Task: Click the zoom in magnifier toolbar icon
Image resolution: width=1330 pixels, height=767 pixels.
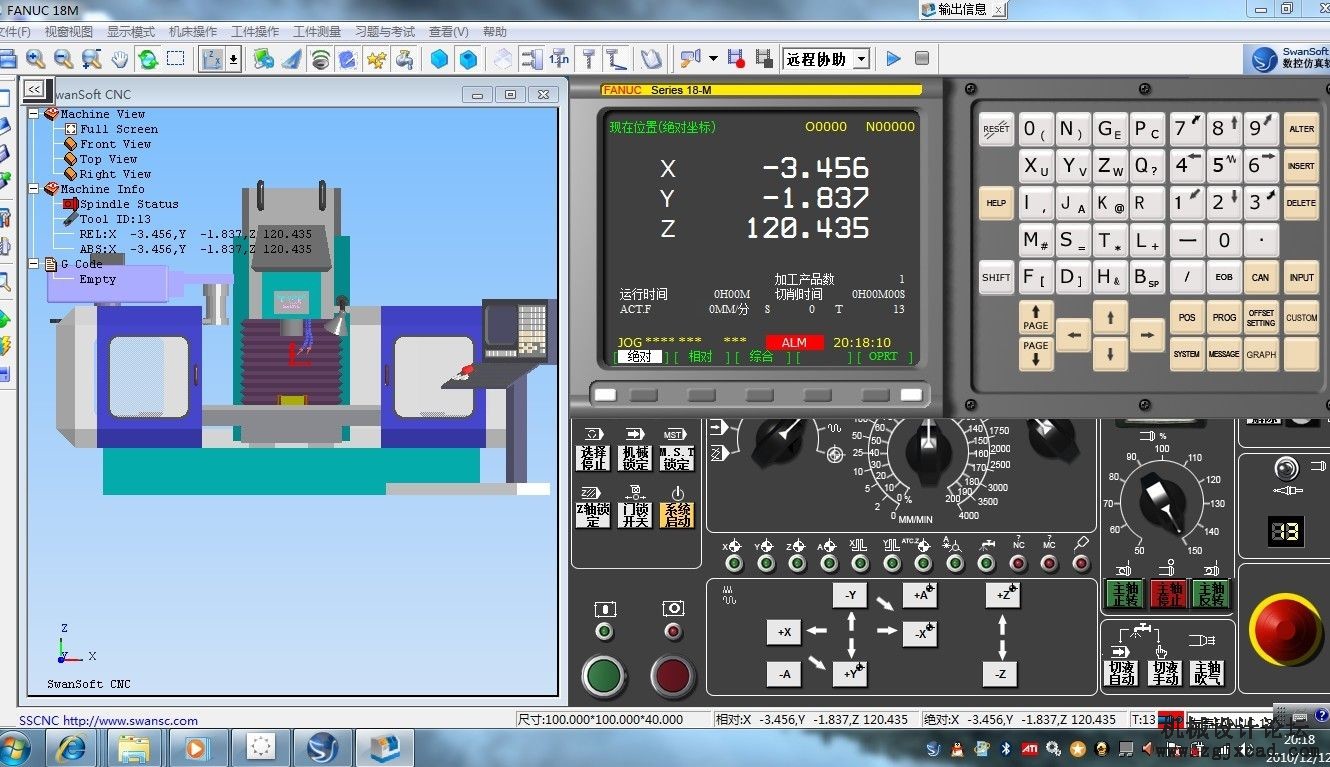Action: point(35,59)
